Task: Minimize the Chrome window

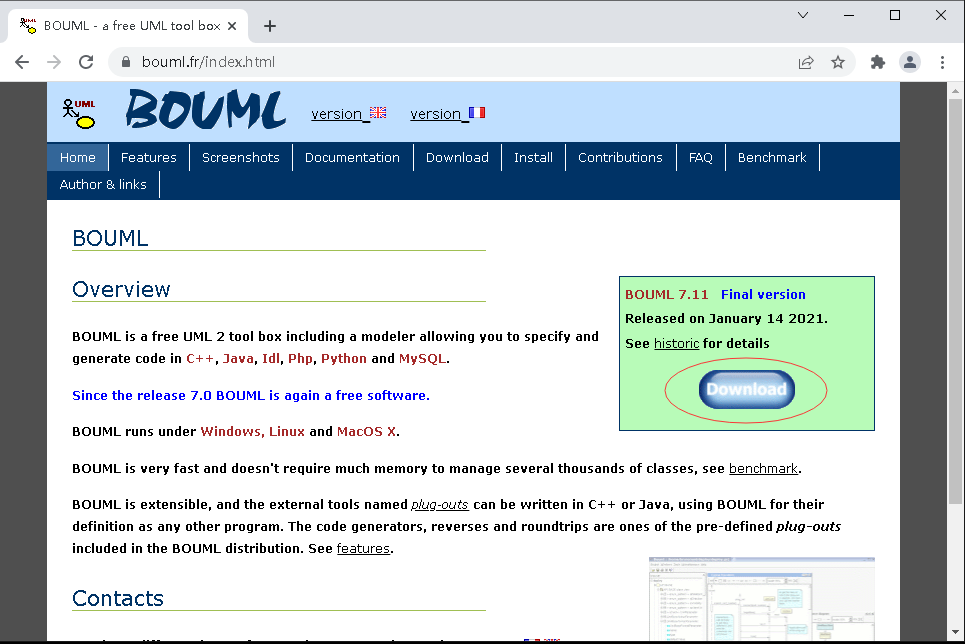Action: [x=849, y=15]
